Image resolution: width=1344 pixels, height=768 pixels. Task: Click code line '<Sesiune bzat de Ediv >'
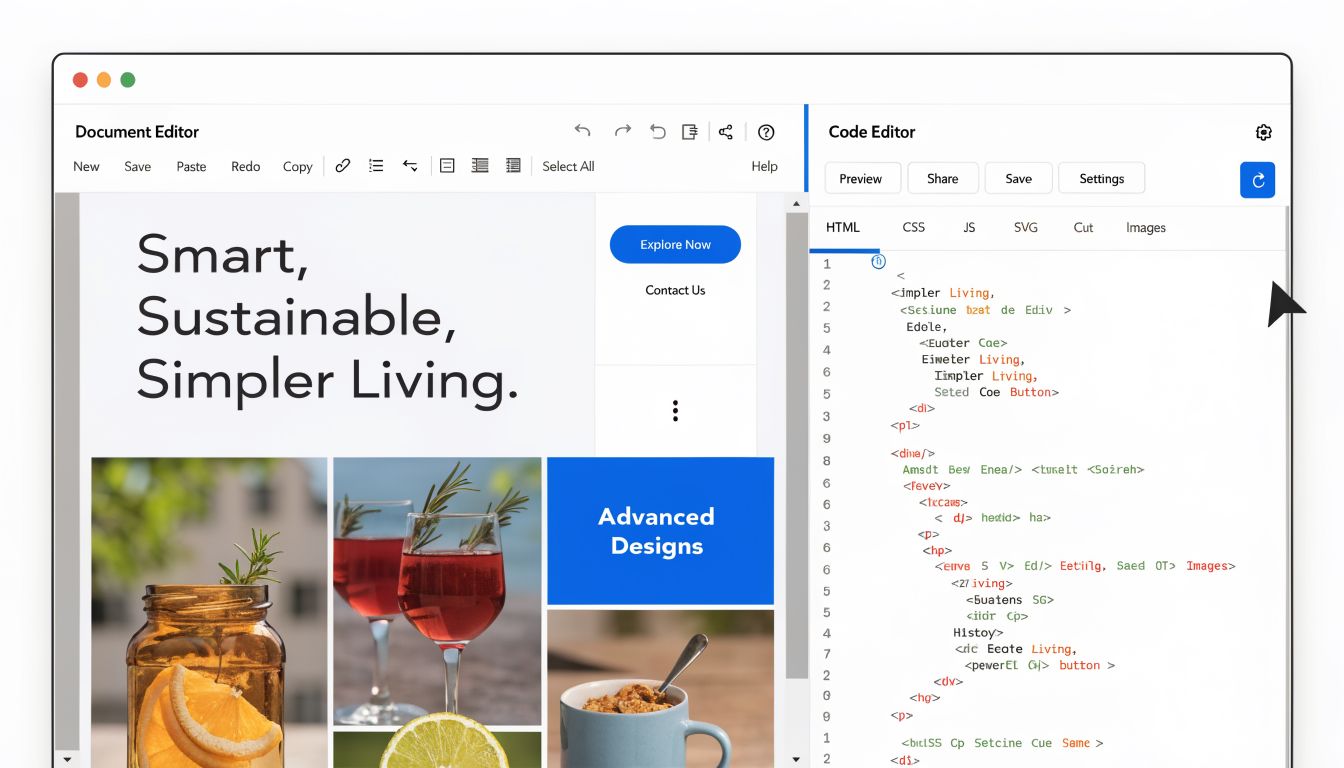click(985, 310)
